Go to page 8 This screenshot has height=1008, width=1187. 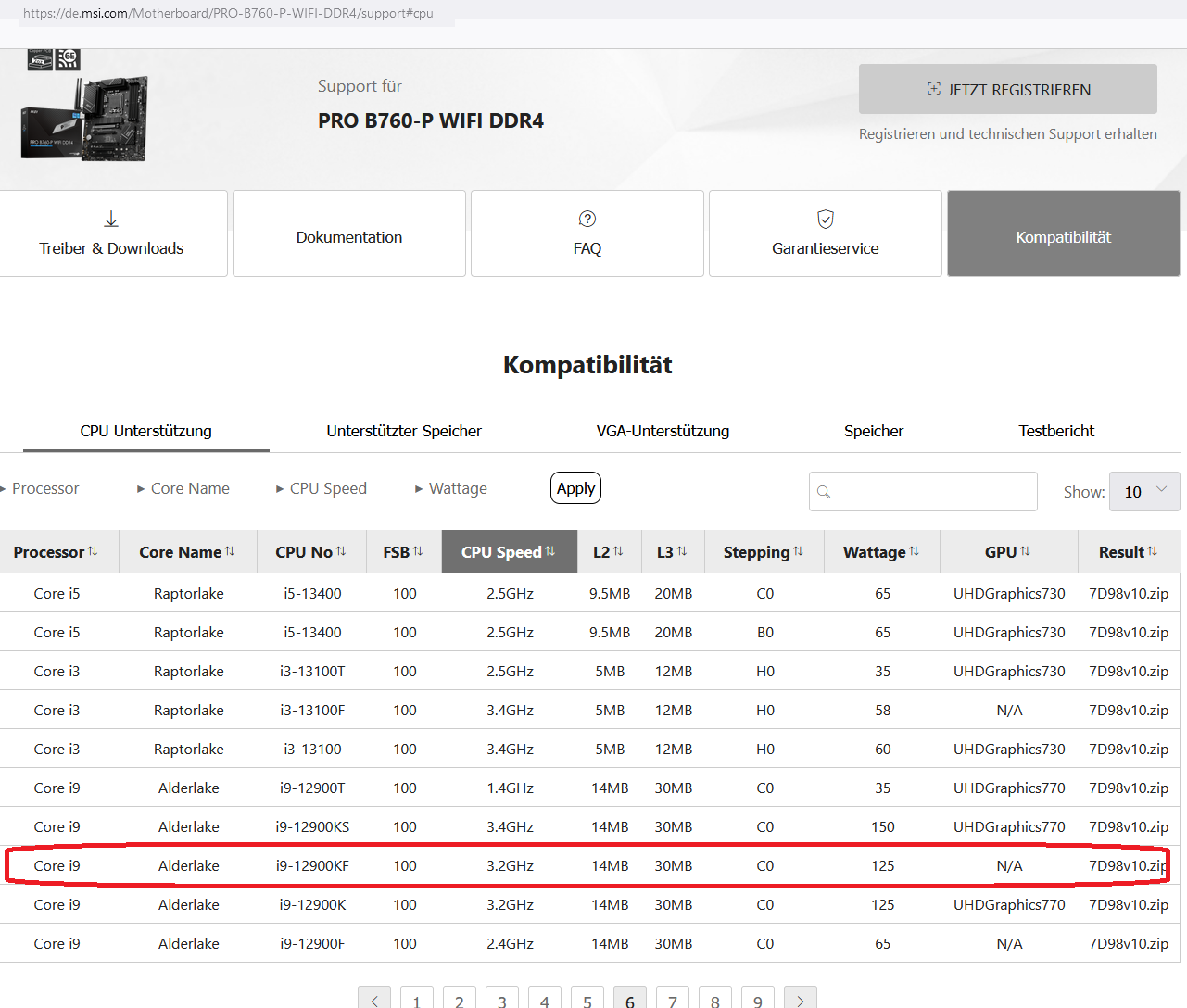pyautogui.click(x=715, y=998)
